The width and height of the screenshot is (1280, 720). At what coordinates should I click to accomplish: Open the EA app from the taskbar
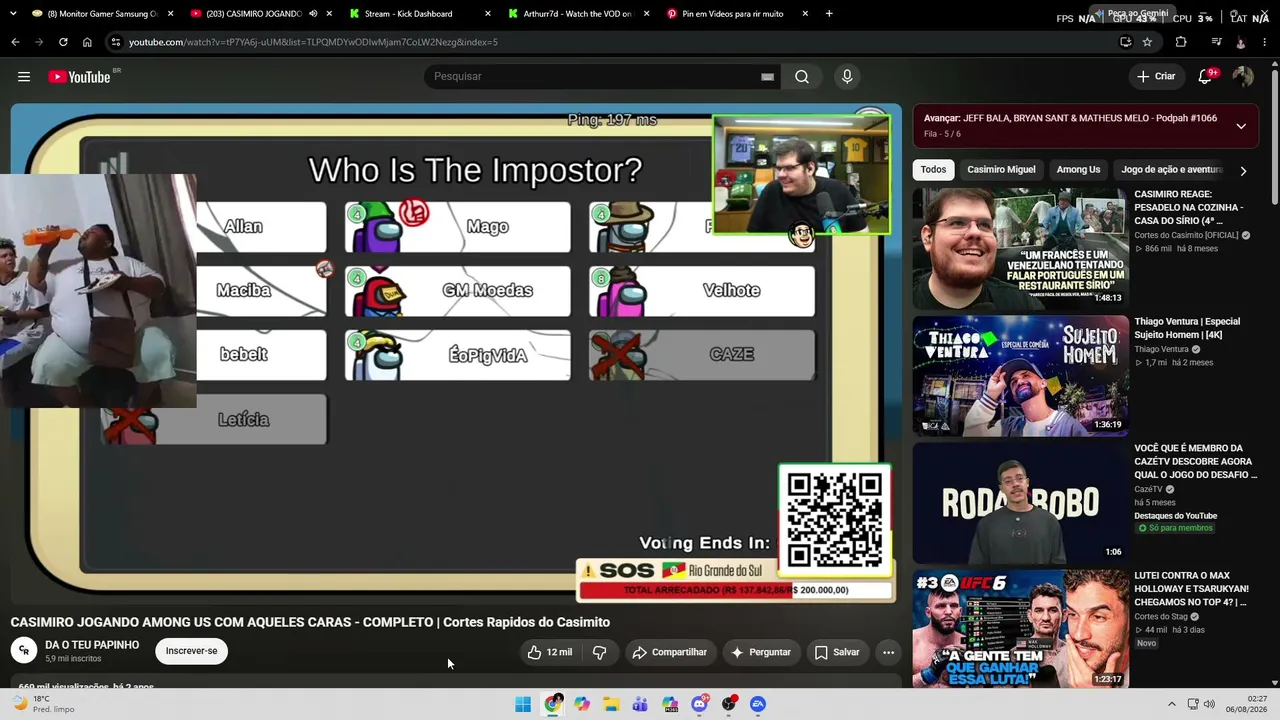tap(758, 704)
